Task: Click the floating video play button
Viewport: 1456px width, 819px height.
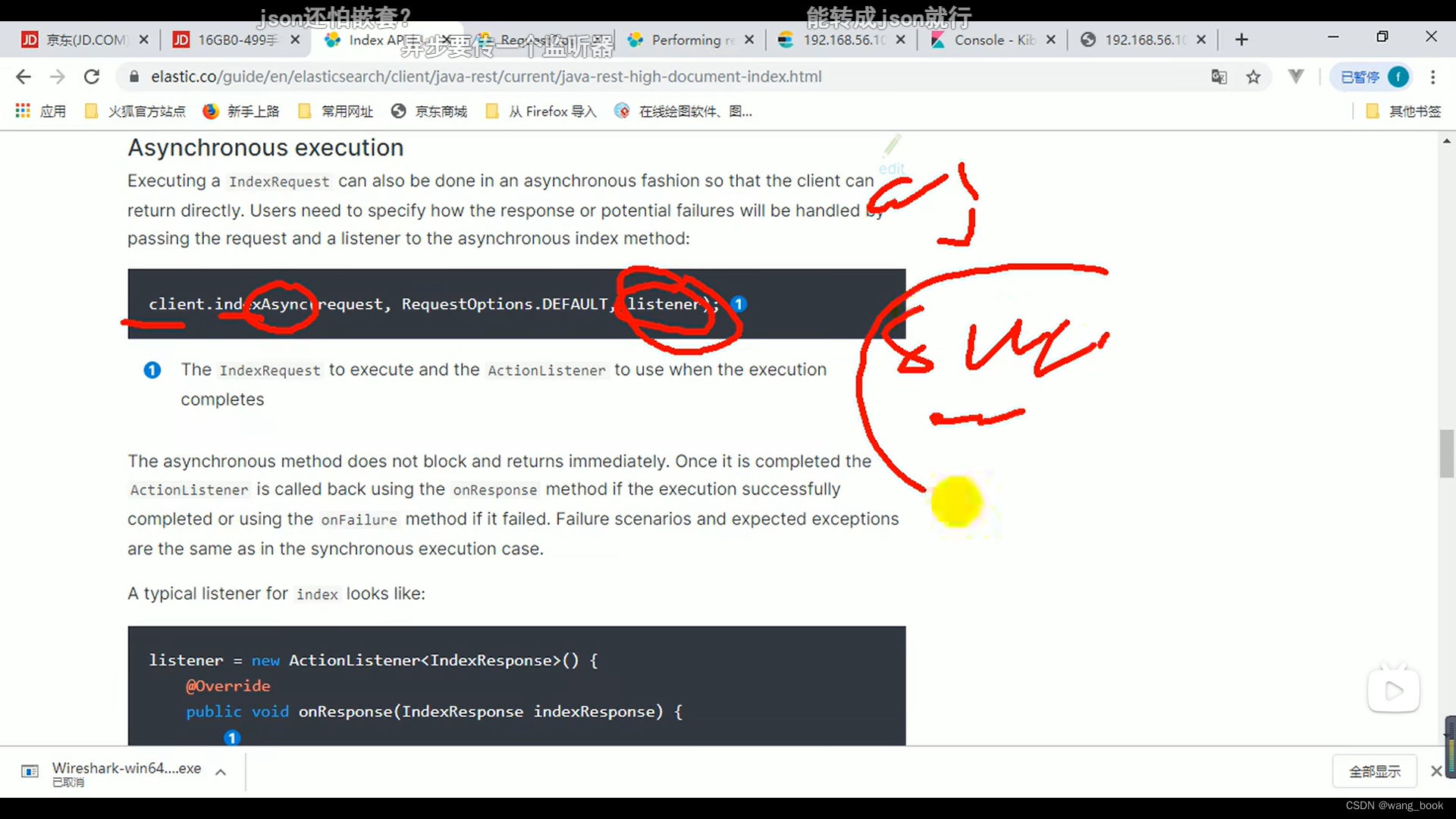Action: (1394, 690)
